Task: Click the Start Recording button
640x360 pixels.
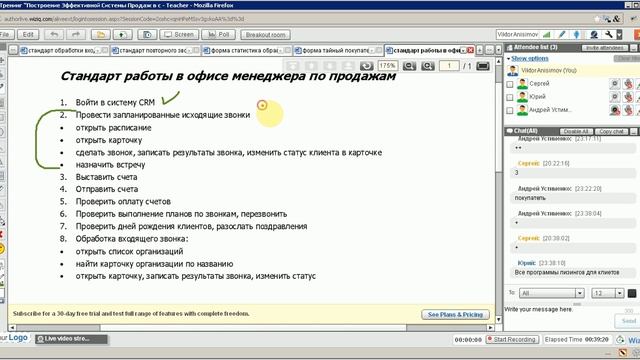Action: [x=512, y=340]
